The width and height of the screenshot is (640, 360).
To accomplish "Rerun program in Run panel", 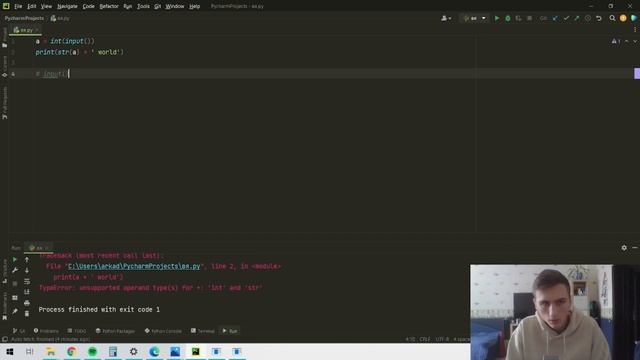I will 15,260.
